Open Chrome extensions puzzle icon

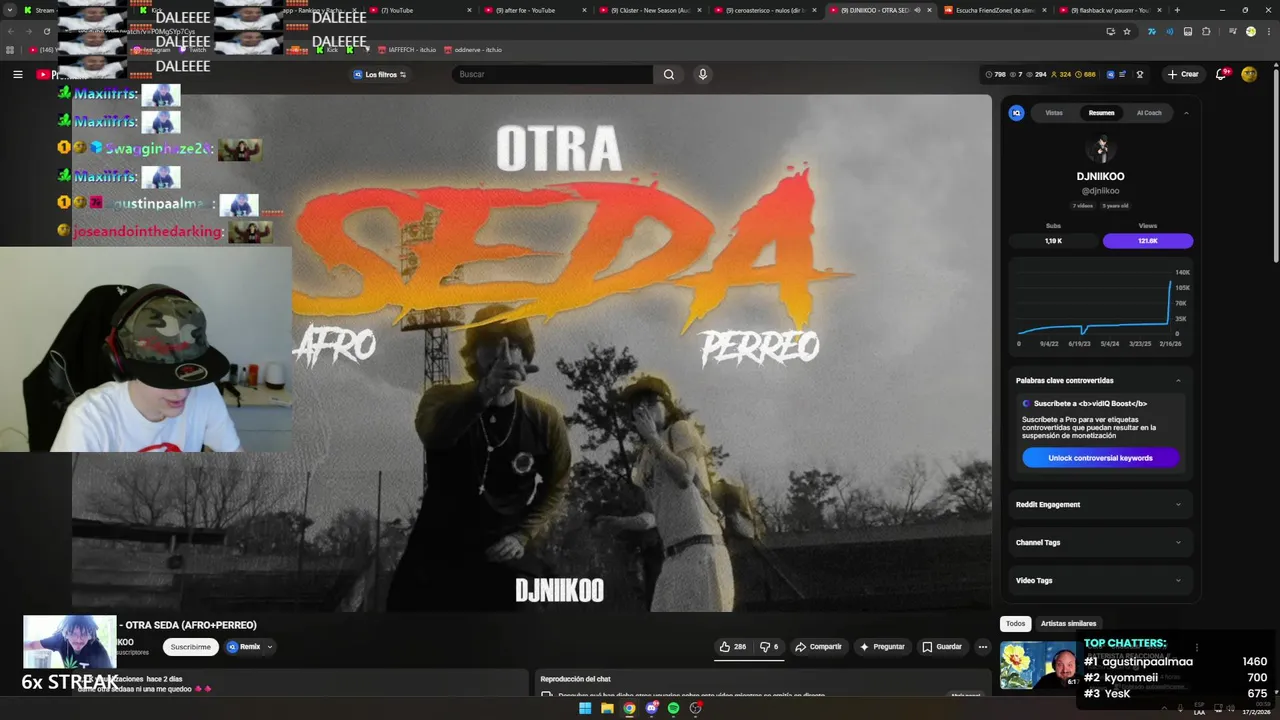point(1205,31)
